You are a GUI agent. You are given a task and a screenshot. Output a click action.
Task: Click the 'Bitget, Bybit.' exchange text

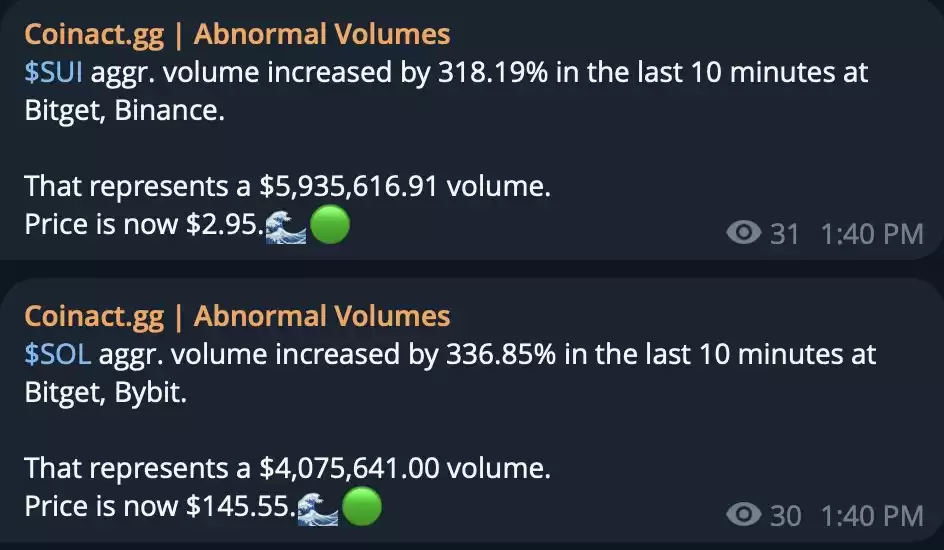106,393
